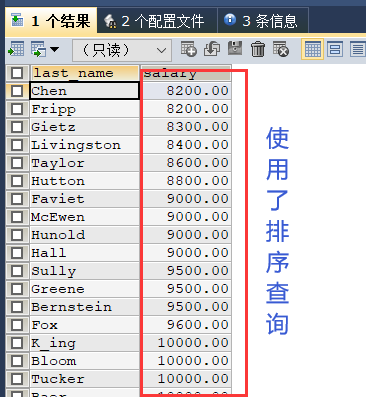Image resolution: width=366 pixels, height=397 pixels.
Task: Select Tucker's 10000.00 salary cell
Action: tap(186, 379)
